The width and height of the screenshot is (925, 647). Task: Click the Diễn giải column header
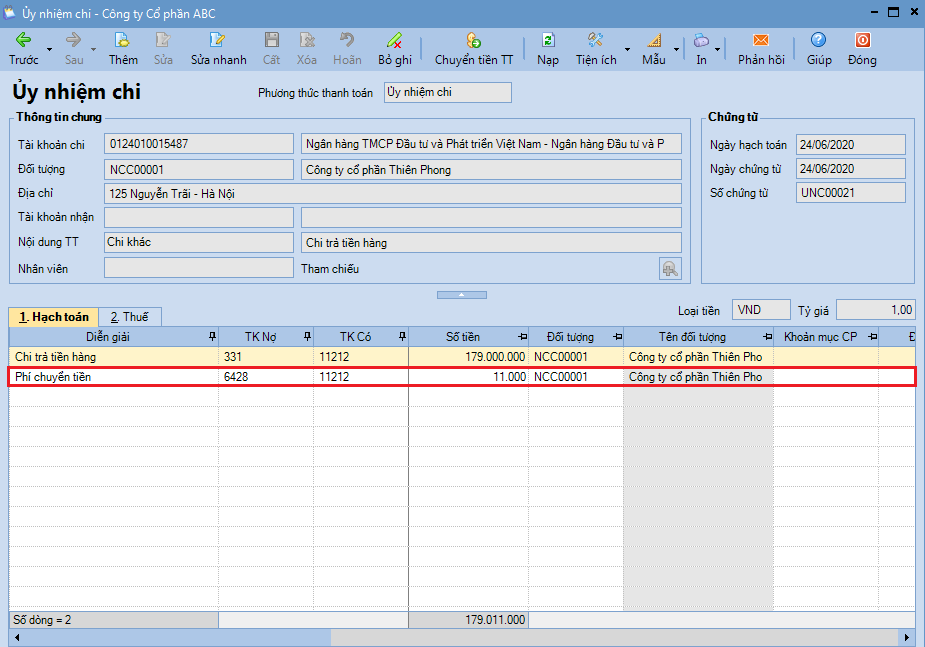click(x=108, y=337)
